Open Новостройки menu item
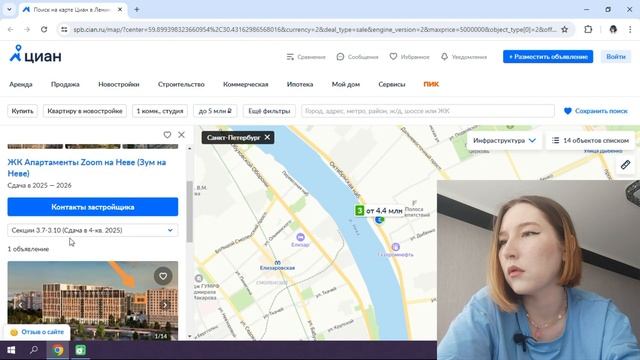The height and width of the screenshot is (360, 640). 119,84
